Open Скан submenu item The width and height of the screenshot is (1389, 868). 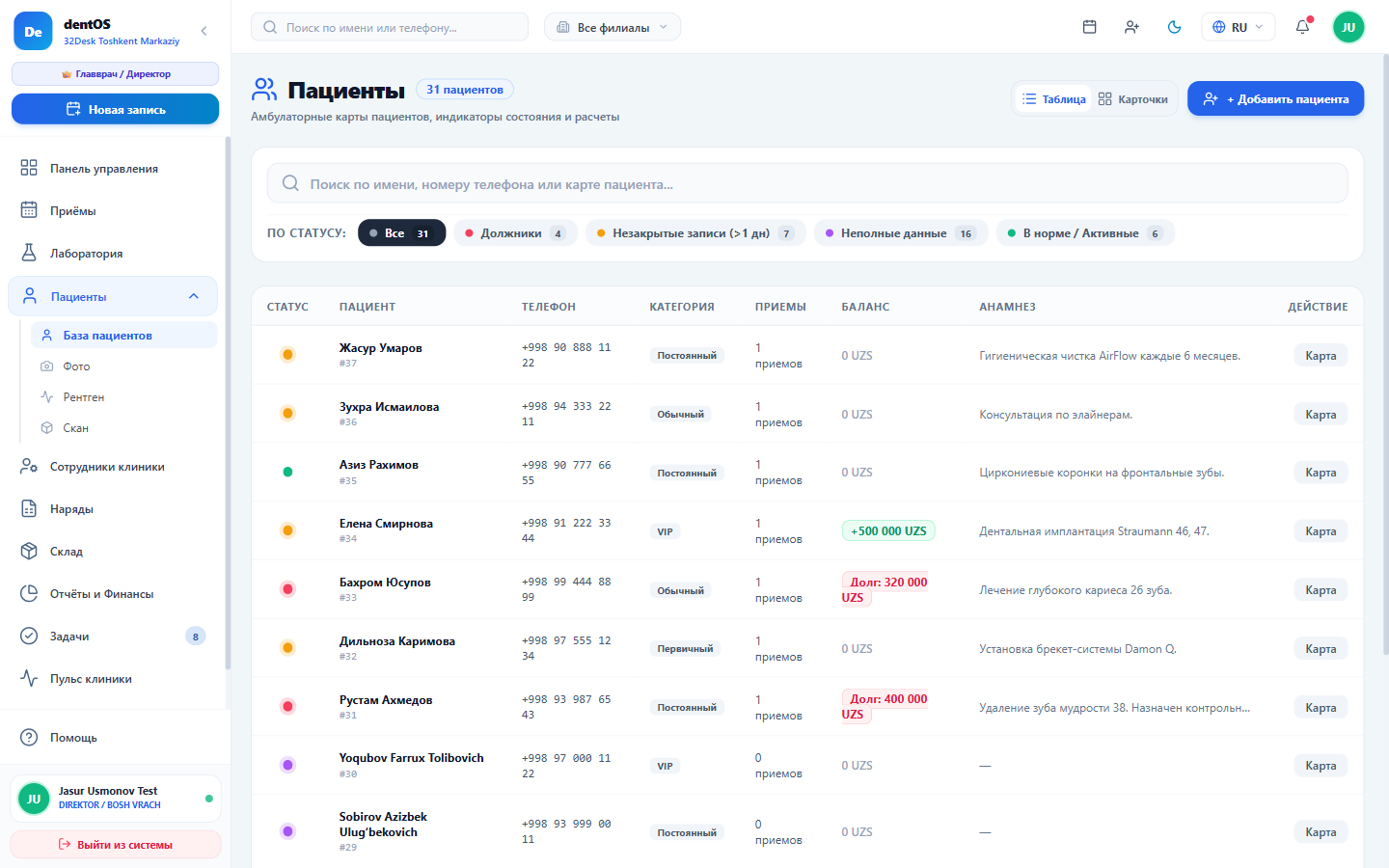pos(124,428)
